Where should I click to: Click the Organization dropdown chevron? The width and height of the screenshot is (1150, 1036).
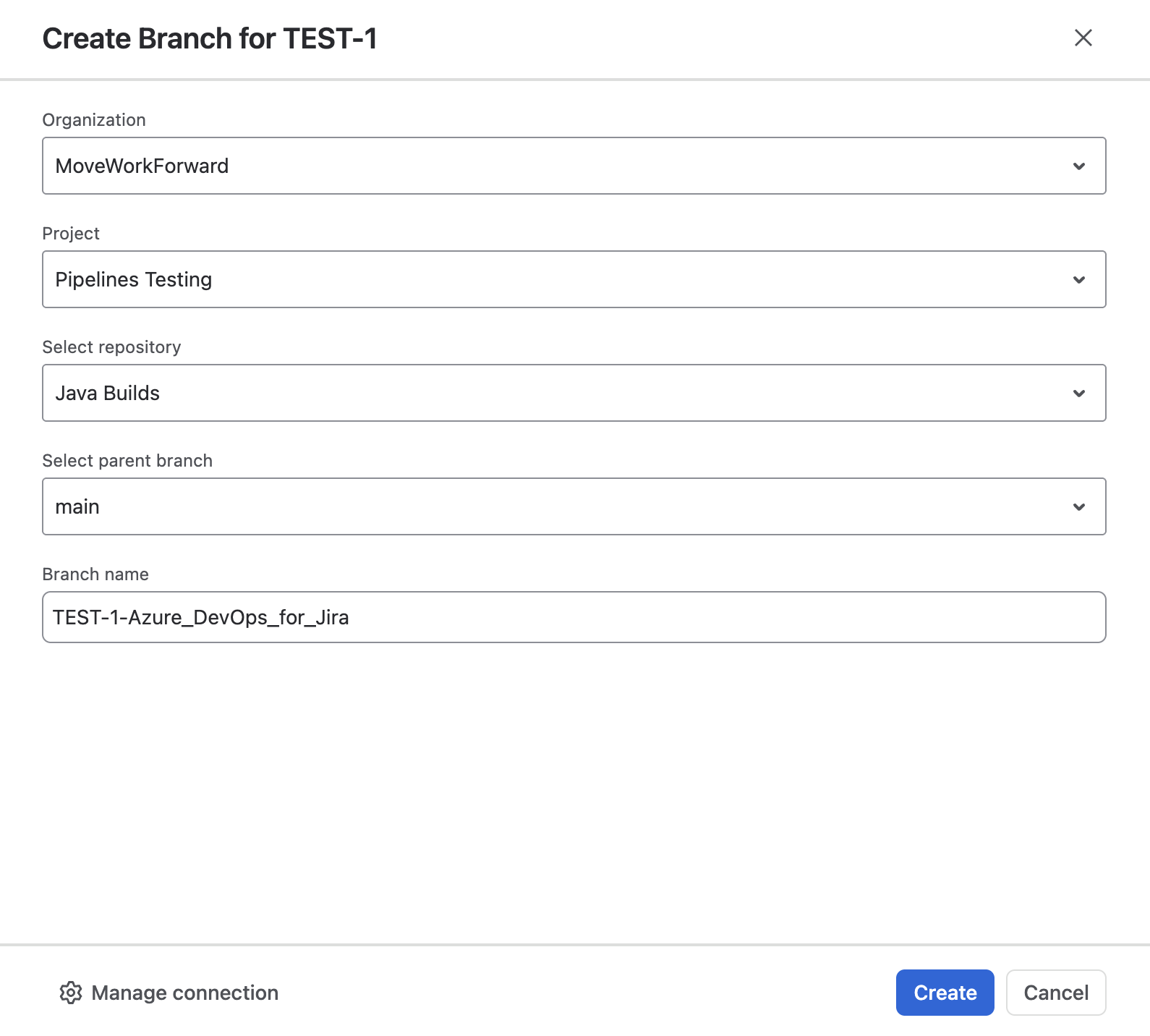pyautogui.click(x=1079, y=166)
